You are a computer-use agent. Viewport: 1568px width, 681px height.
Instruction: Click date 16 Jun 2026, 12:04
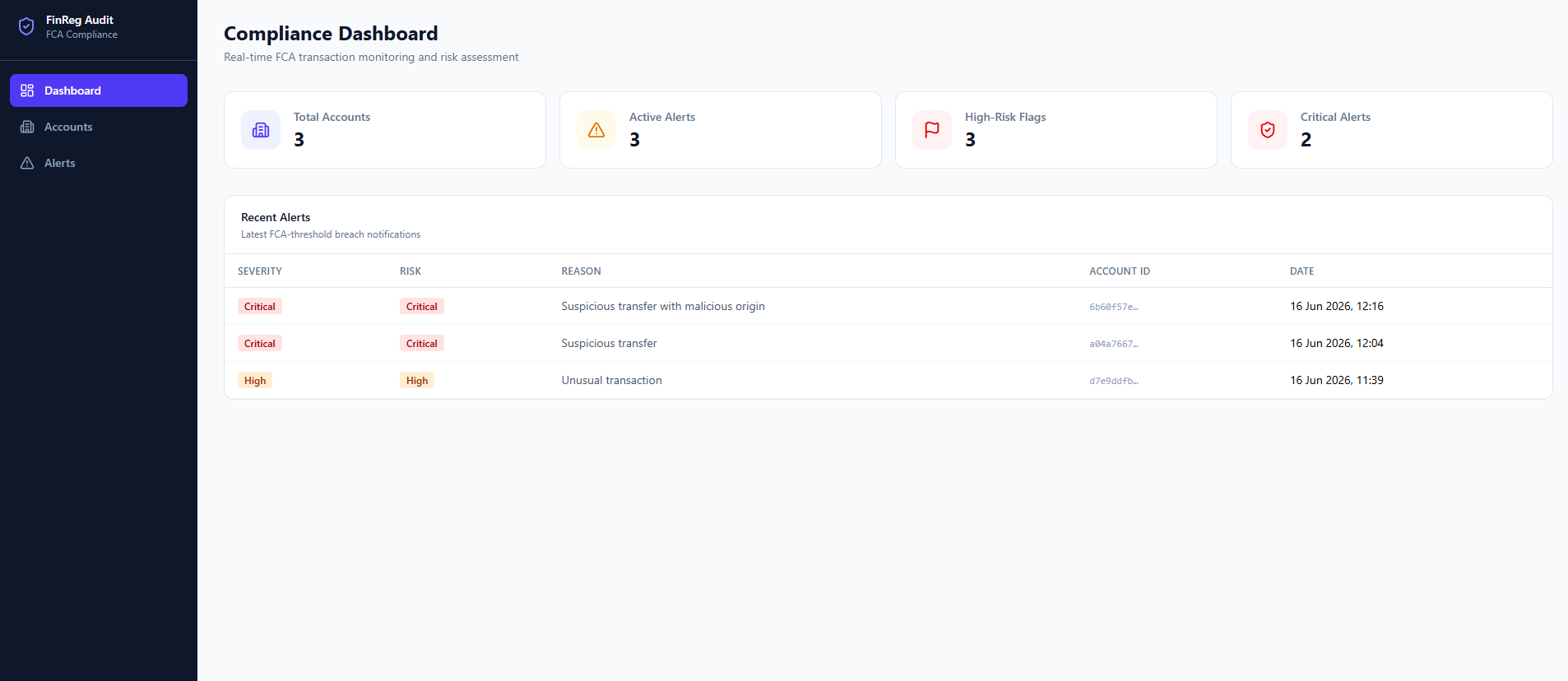(x=1337, y=343)
